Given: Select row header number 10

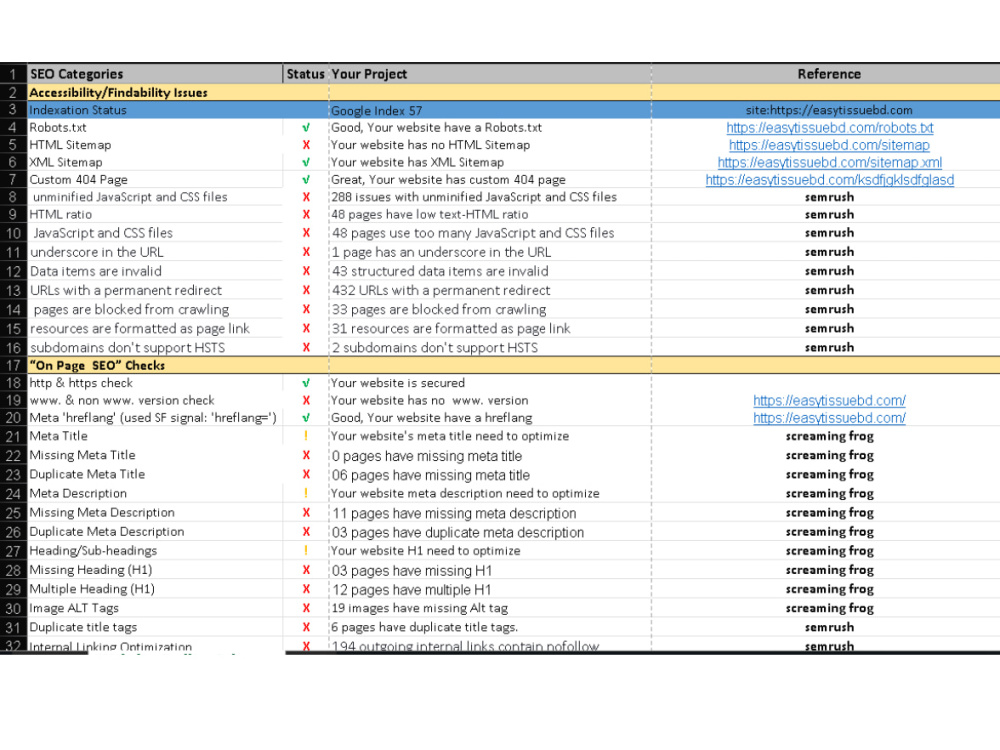Looking at the screenshot, I should pos(13,233).
